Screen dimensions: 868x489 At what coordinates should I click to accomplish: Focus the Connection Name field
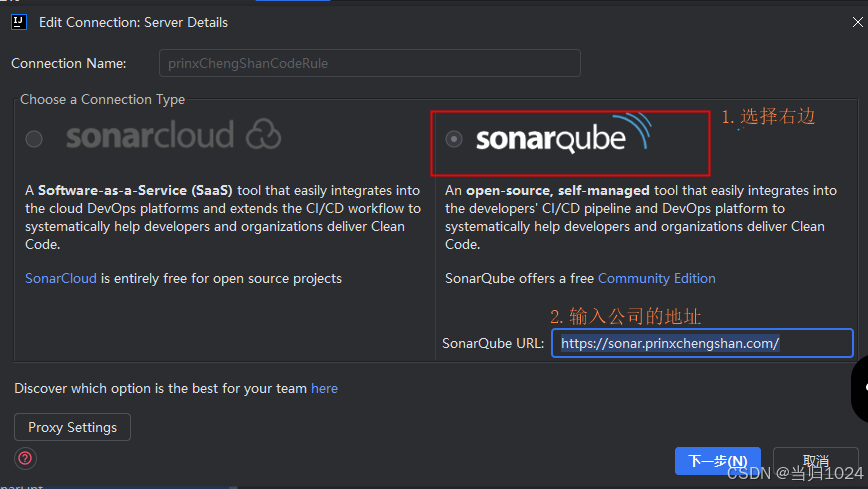370,63
